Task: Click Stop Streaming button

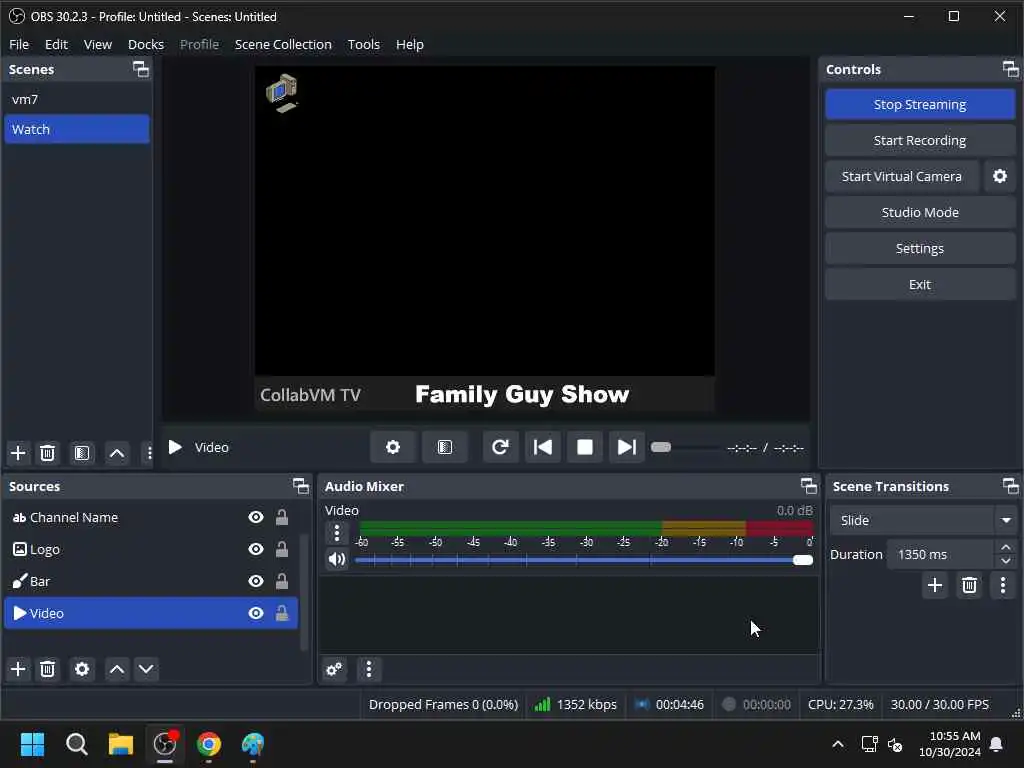Action: pyautogui.click(x=920, y=104)
